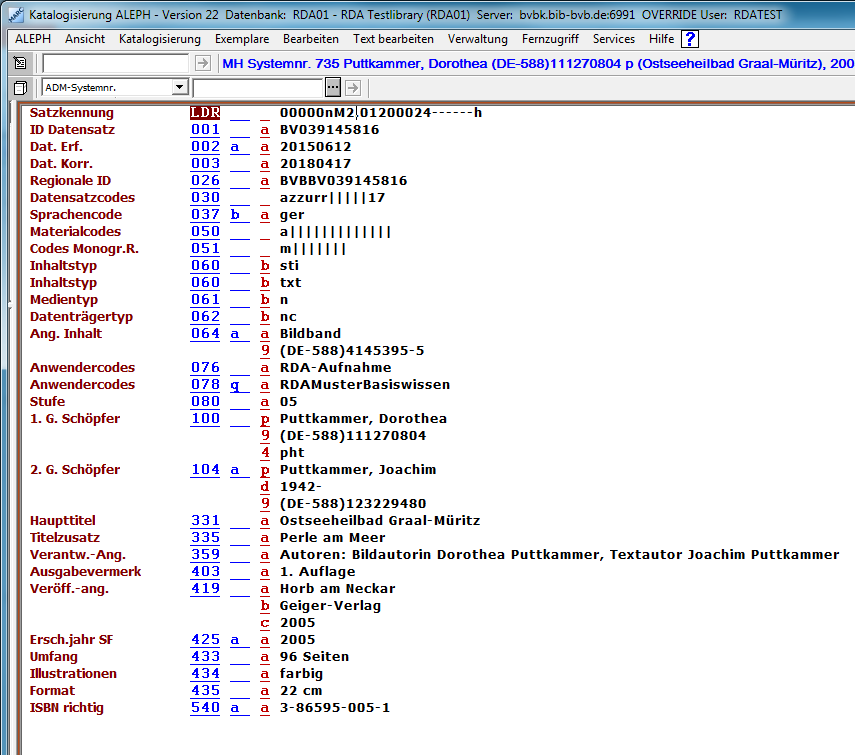Click the record icon left of the top search field
This screenshot has height=755, width=855.
click(19, 63)
